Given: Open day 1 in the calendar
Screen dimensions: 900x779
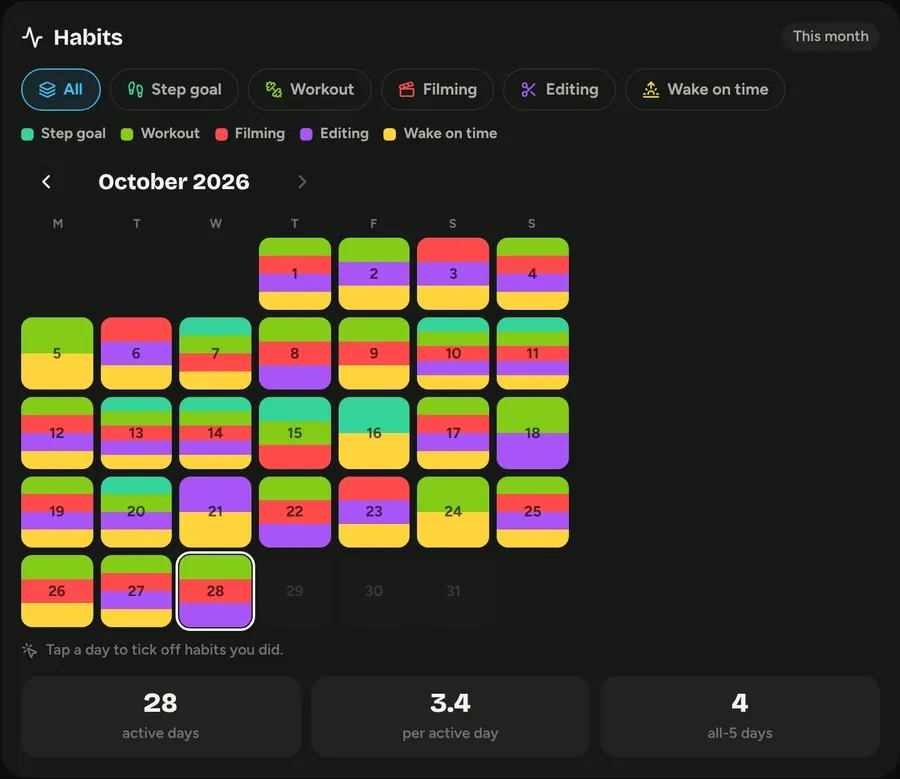Looking at the screenshot, I should click(x=294, y=274).
